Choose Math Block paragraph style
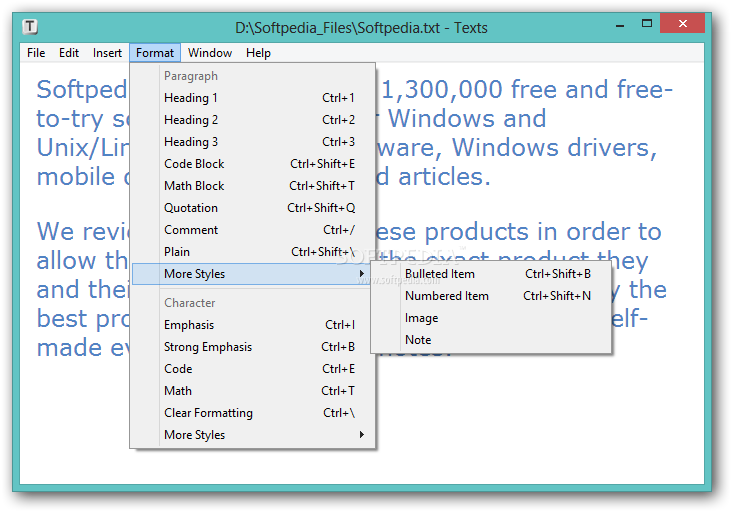This screenshot has height=512, width=732. pos(253,186)
